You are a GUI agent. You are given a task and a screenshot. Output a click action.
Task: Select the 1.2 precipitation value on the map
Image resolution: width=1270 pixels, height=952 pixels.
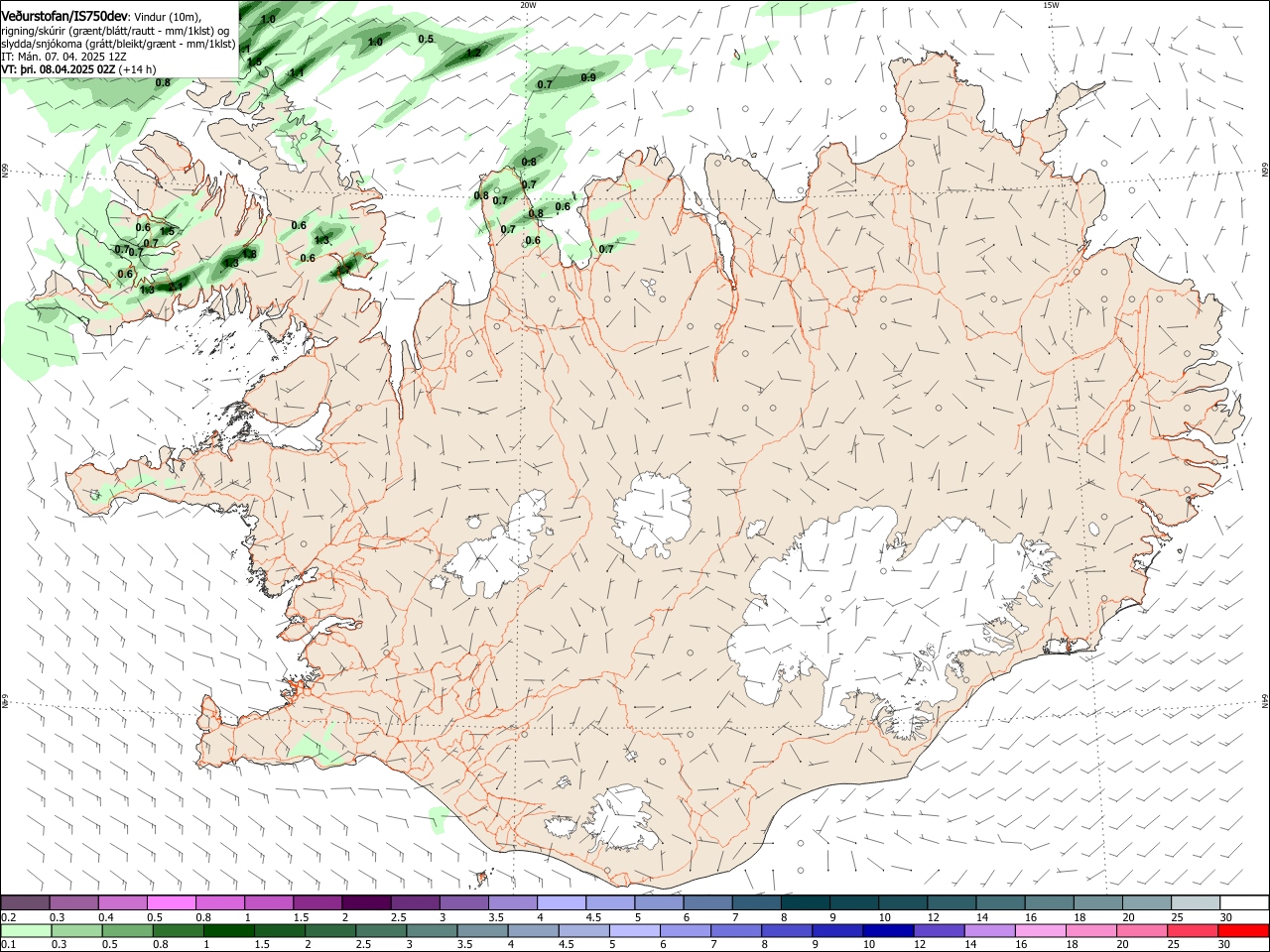[x=473, y=53]
